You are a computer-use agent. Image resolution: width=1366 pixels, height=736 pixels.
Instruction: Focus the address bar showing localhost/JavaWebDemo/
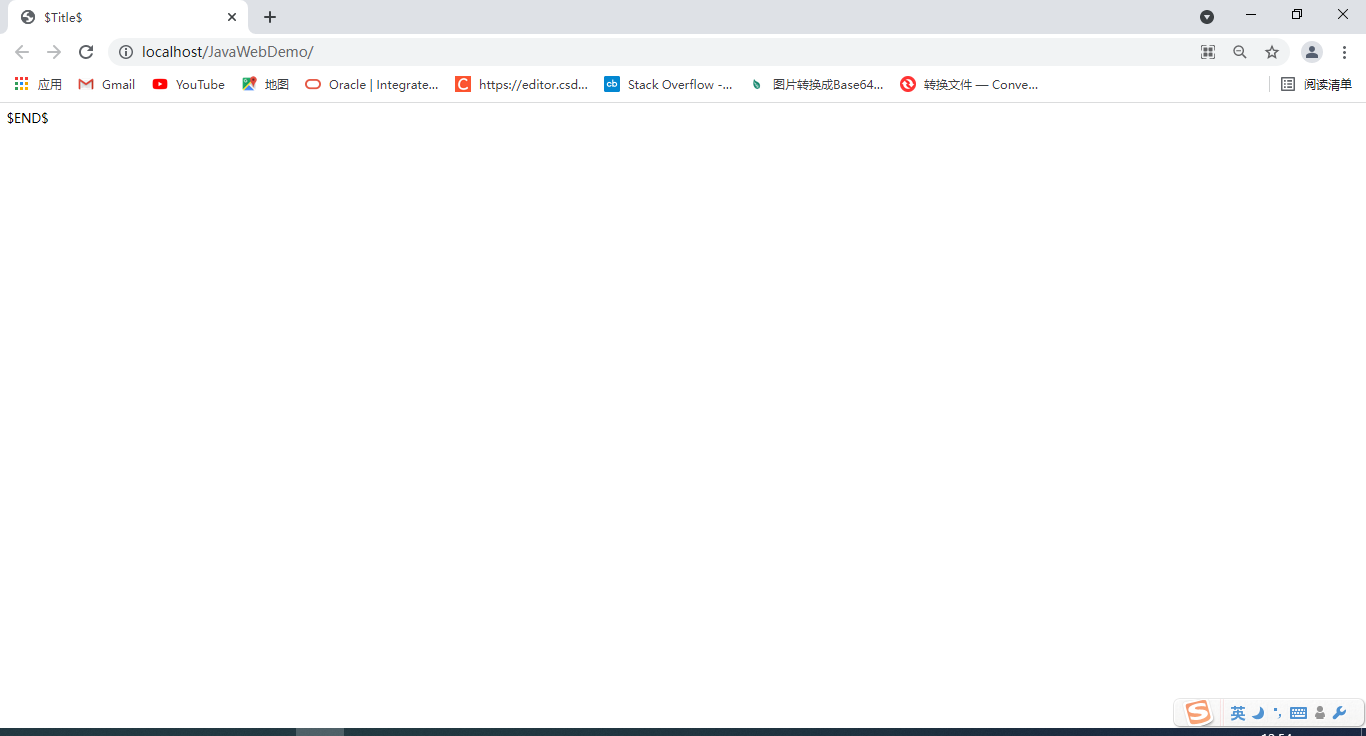pos(650,52)
